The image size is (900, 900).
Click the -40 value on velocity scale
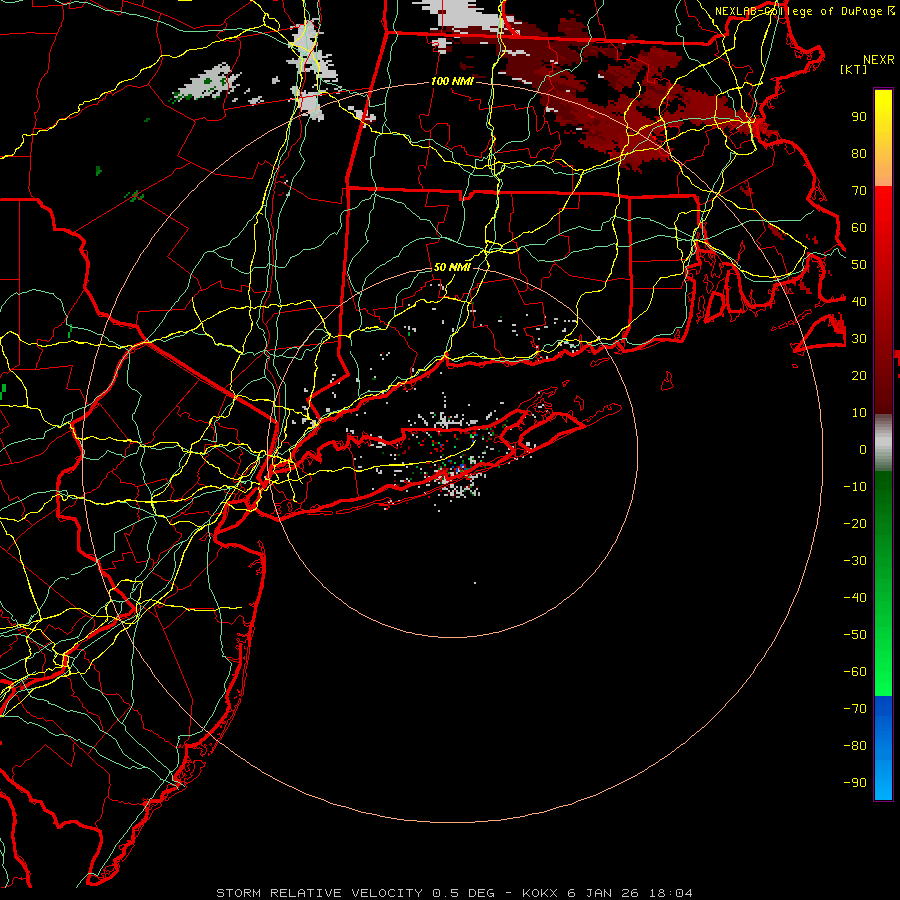click(855, 598)
